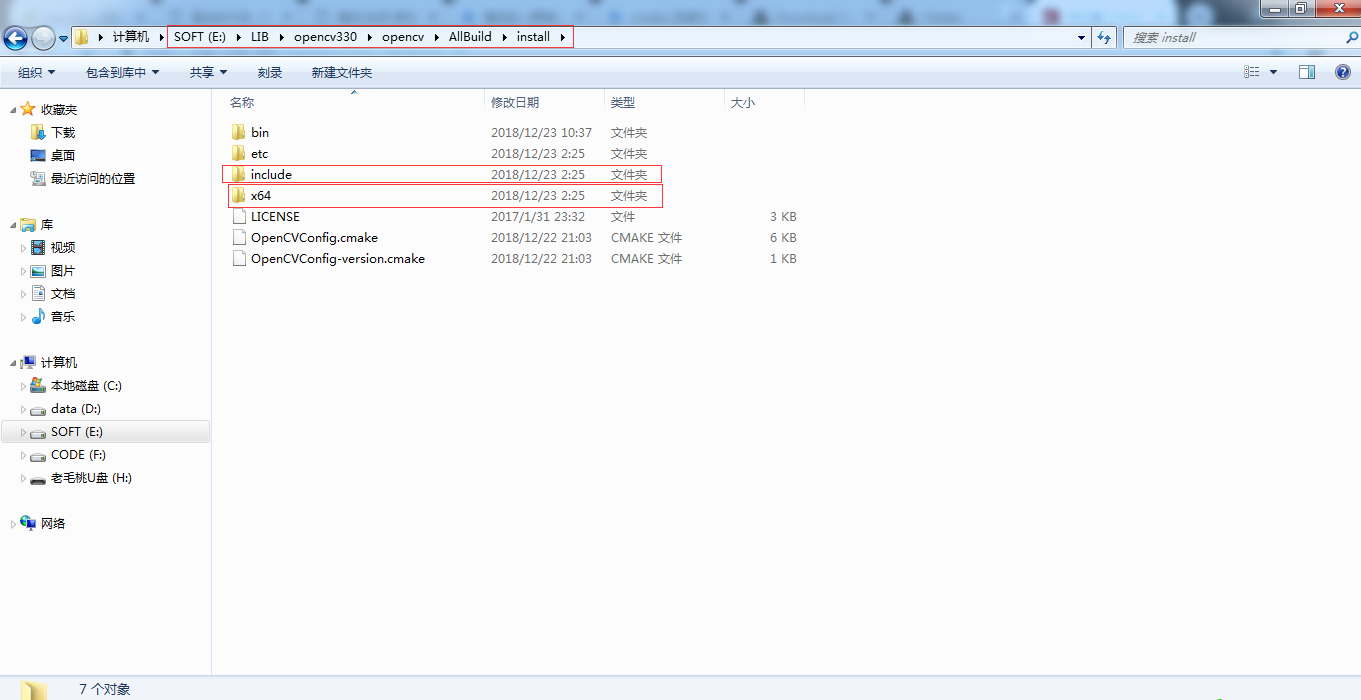Screen dimensions: 1361x700
Task: Click the Back navigation arrow
Action: pos(14,37)
